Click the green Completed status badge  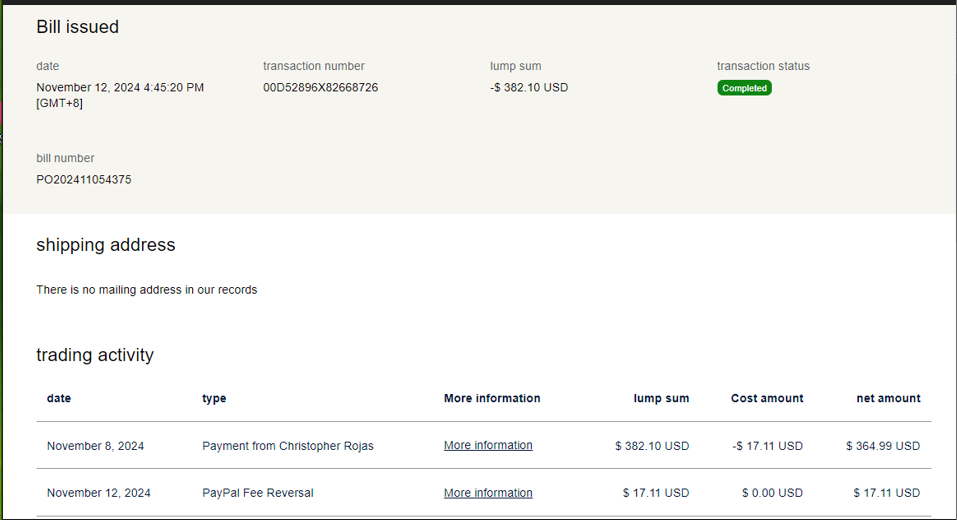tap(744, 88)
